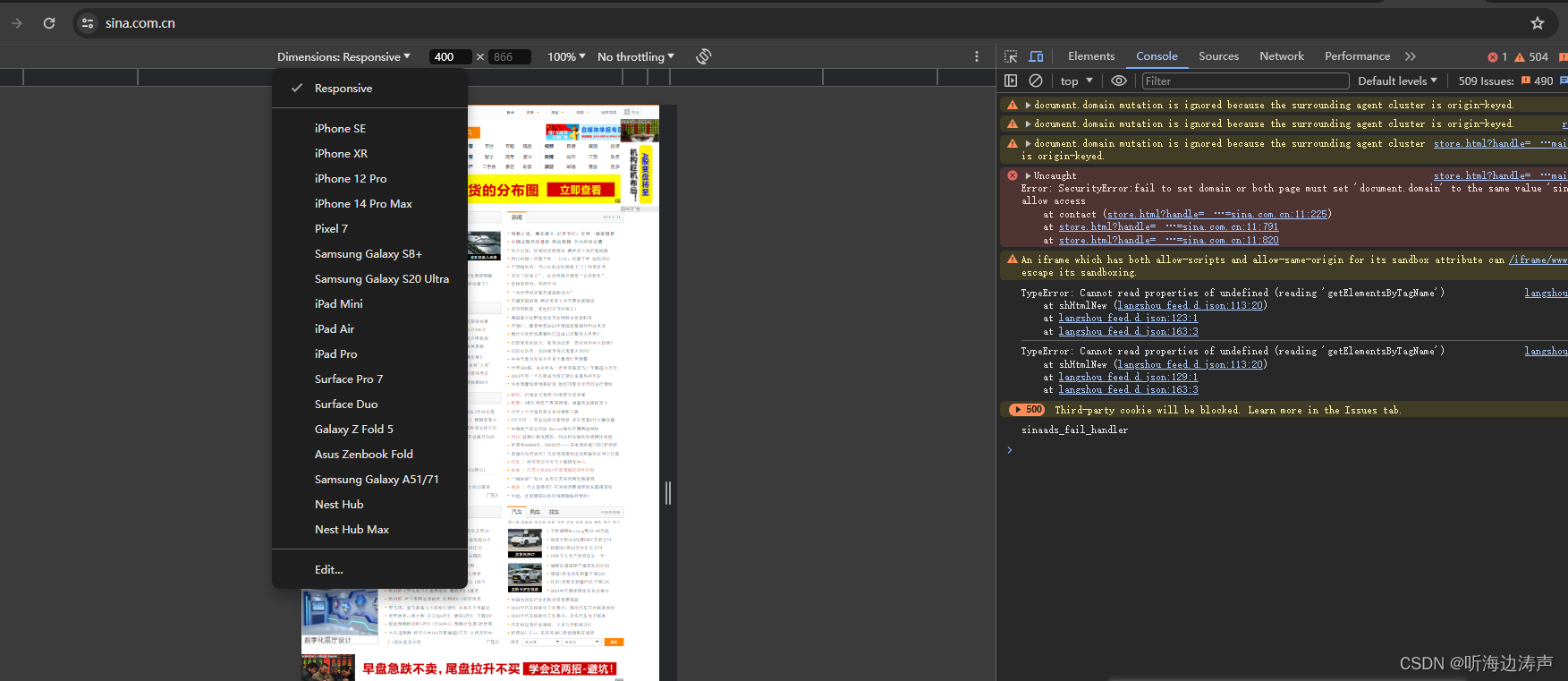Click the car thumbnail in 汽车 section
Screen dimensions: 1568x681
(525, 543)
